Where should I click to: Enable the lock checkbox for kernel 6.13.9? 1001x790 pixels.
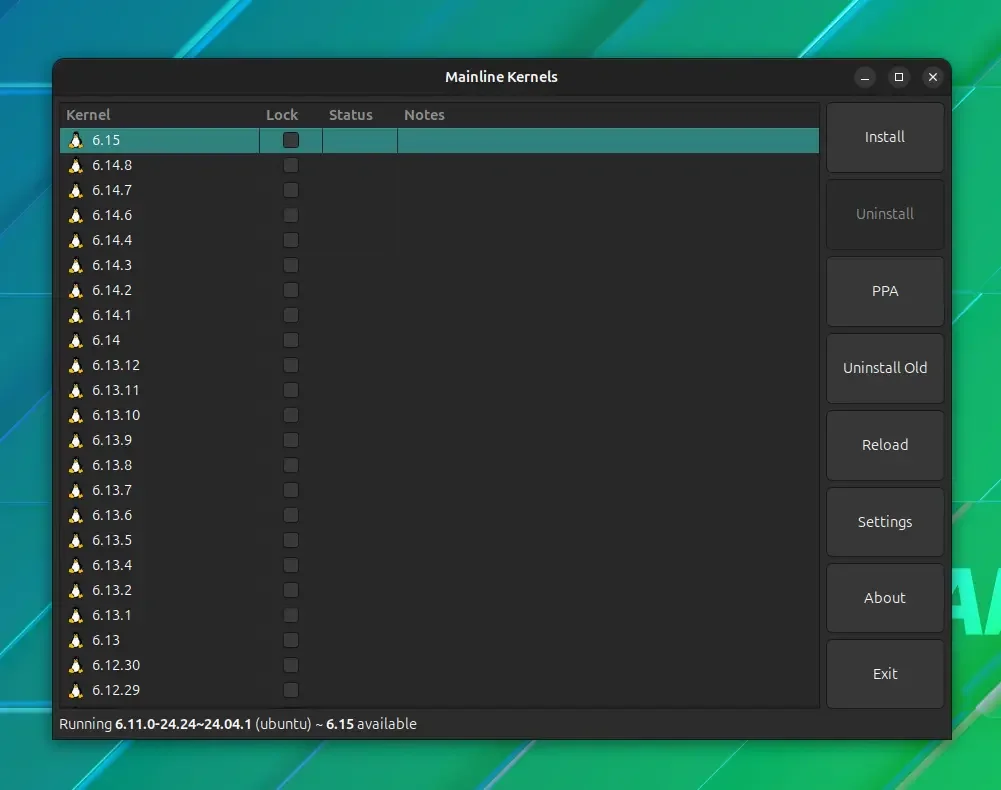click(x=290, y=440)
